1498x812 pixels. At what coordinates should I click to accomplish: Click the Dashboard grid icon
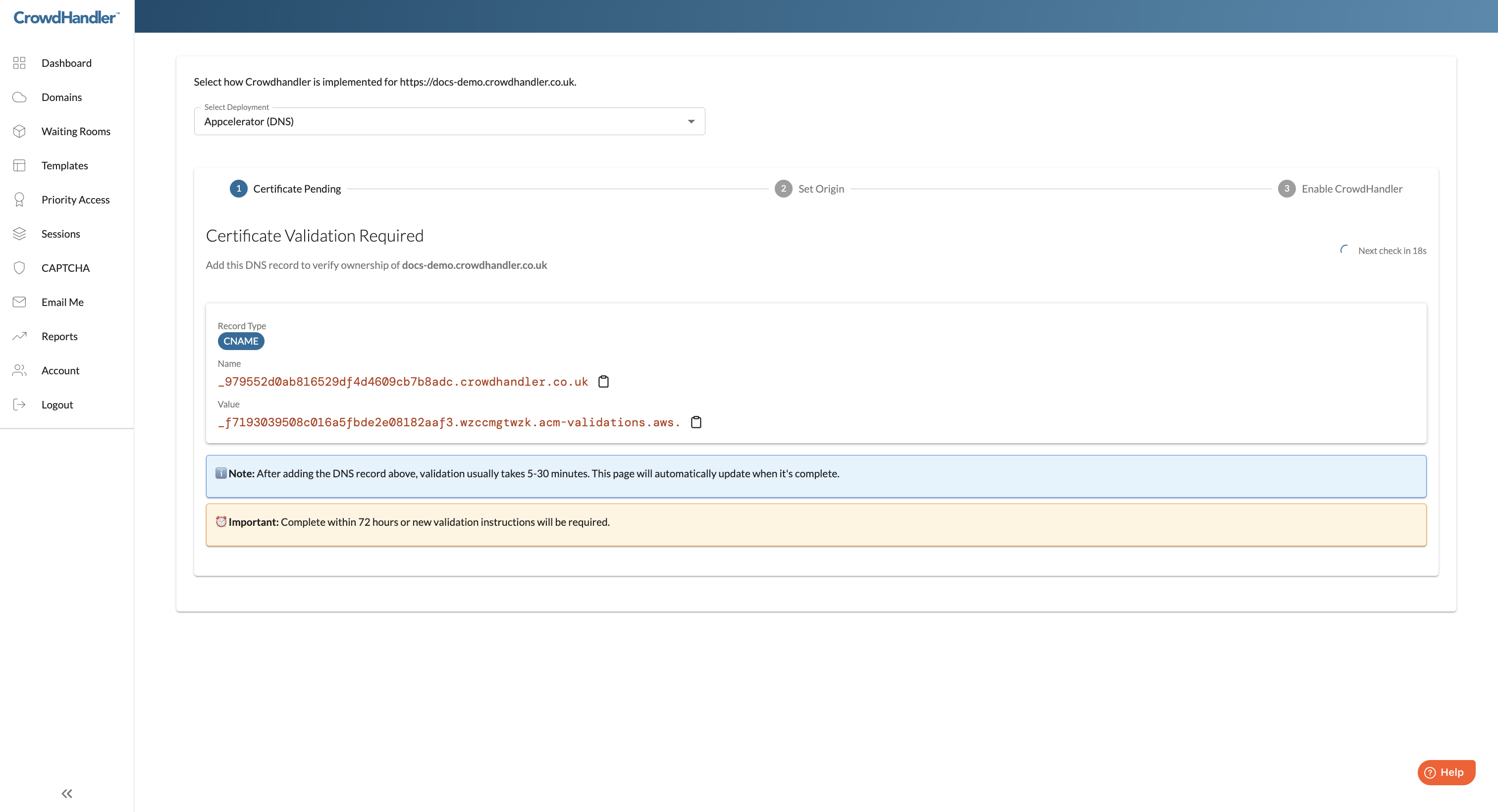pyautogui.click(x=19, y=63)
